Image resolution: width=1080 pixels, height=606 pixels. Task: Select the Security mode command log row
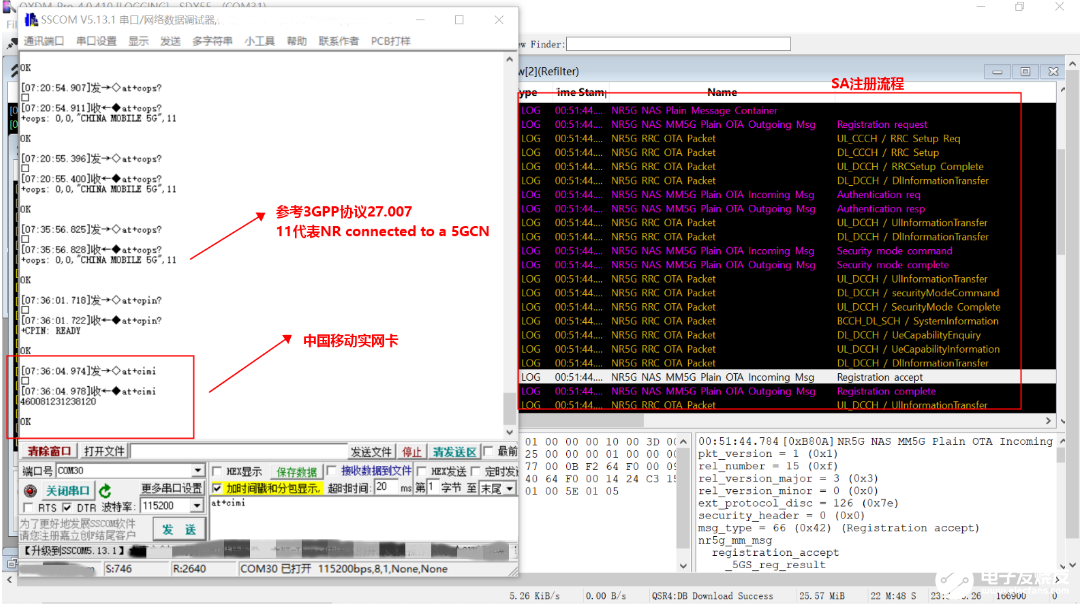click(x=787, y=251)
